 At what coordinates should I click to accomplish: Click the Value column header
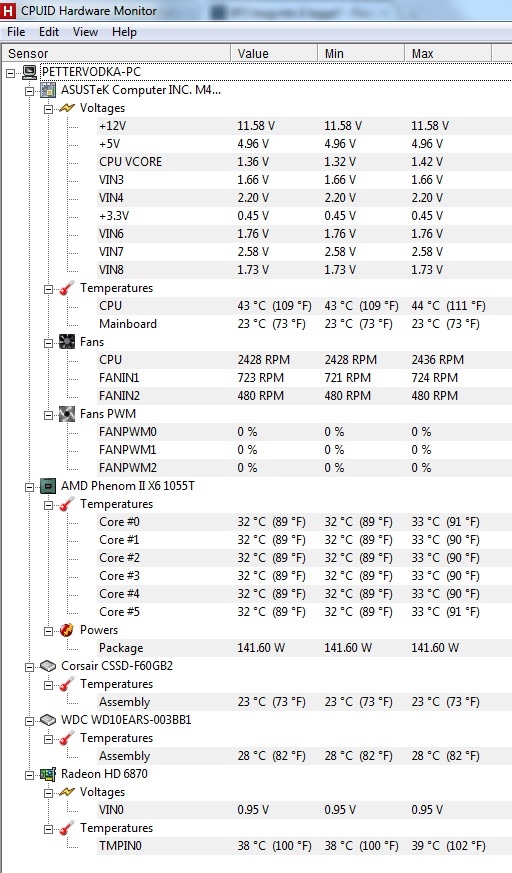tap(273, 53)
